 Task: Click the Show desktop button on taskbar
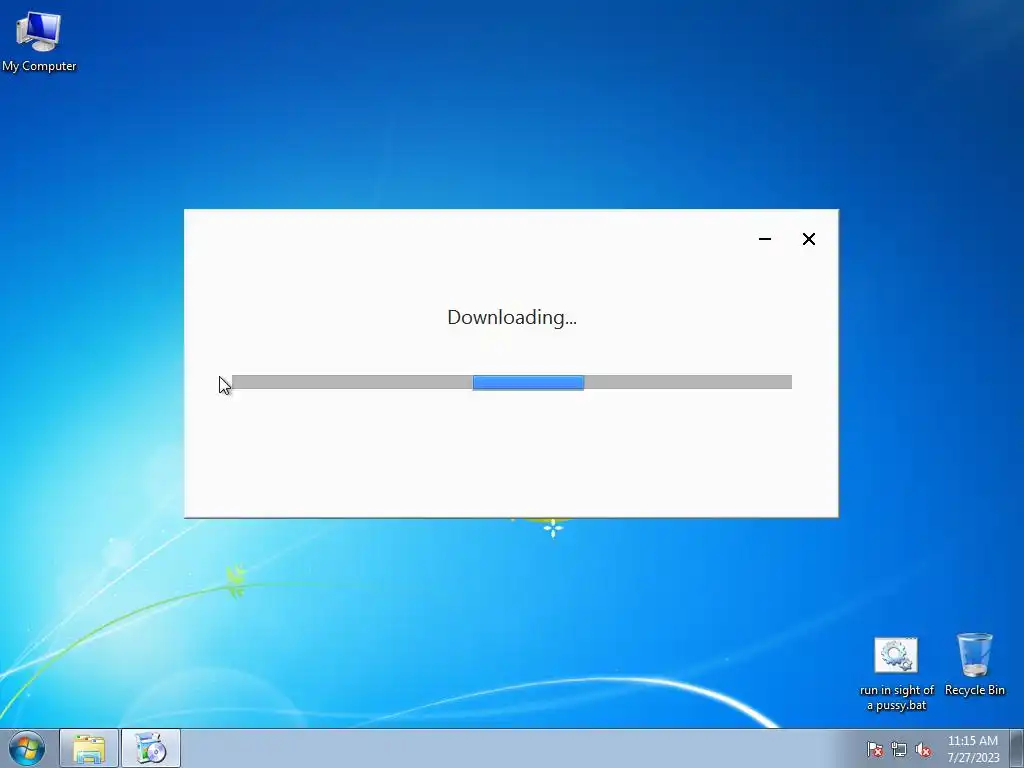(x=1017, y=748)
